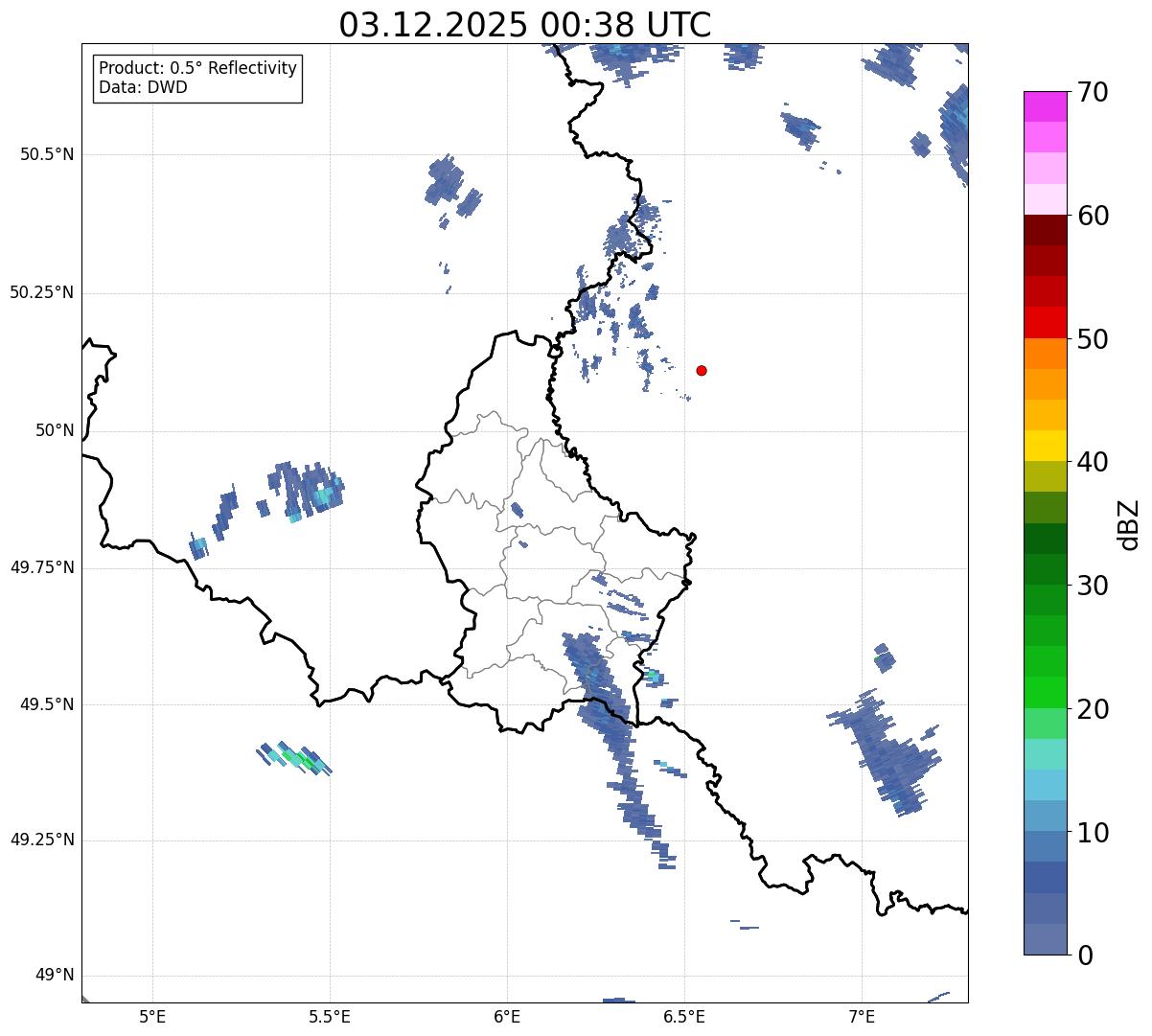Click the Product: 0.5° Reflectivity text
The width and height of the screenshot is (1152, 1036).
tap(197, 69)
